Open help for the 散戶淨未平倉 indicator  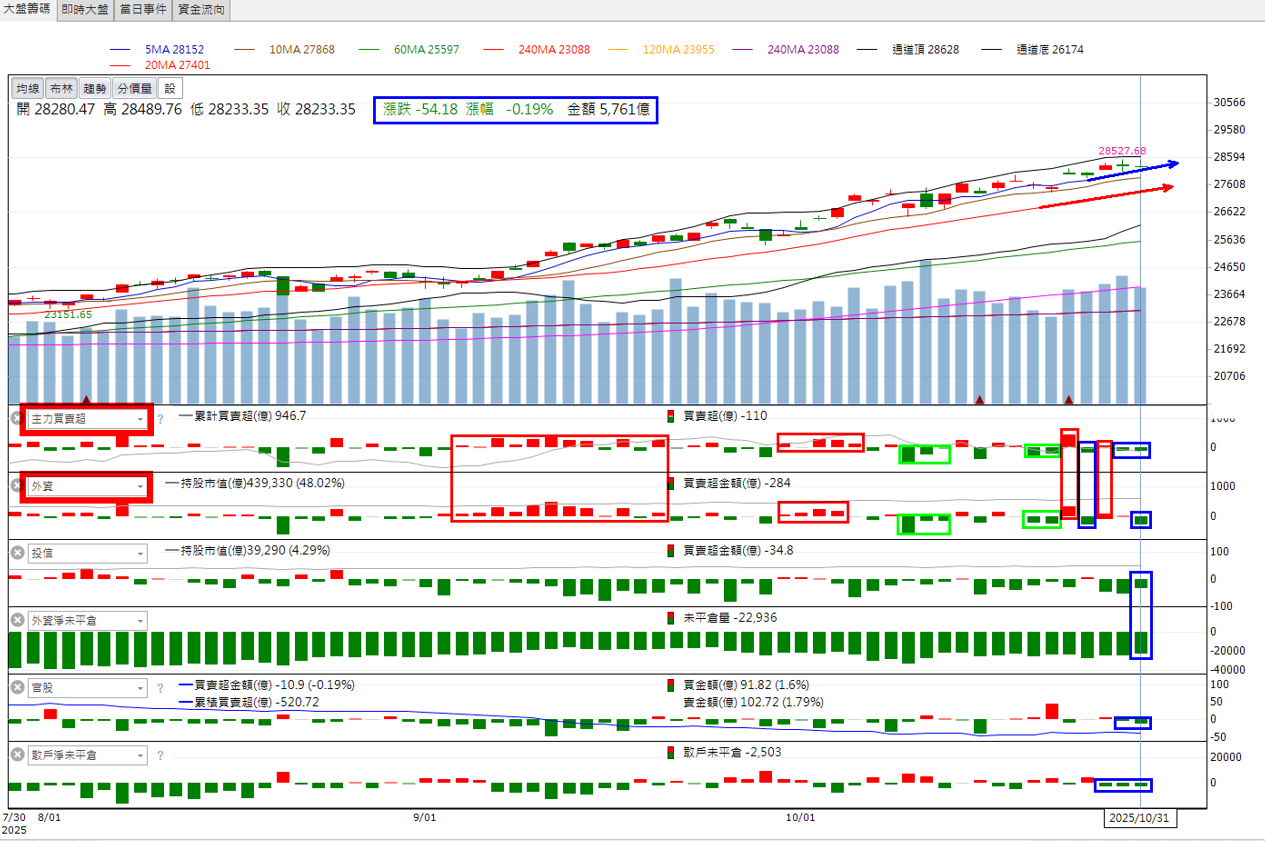[x=159, y=756]
